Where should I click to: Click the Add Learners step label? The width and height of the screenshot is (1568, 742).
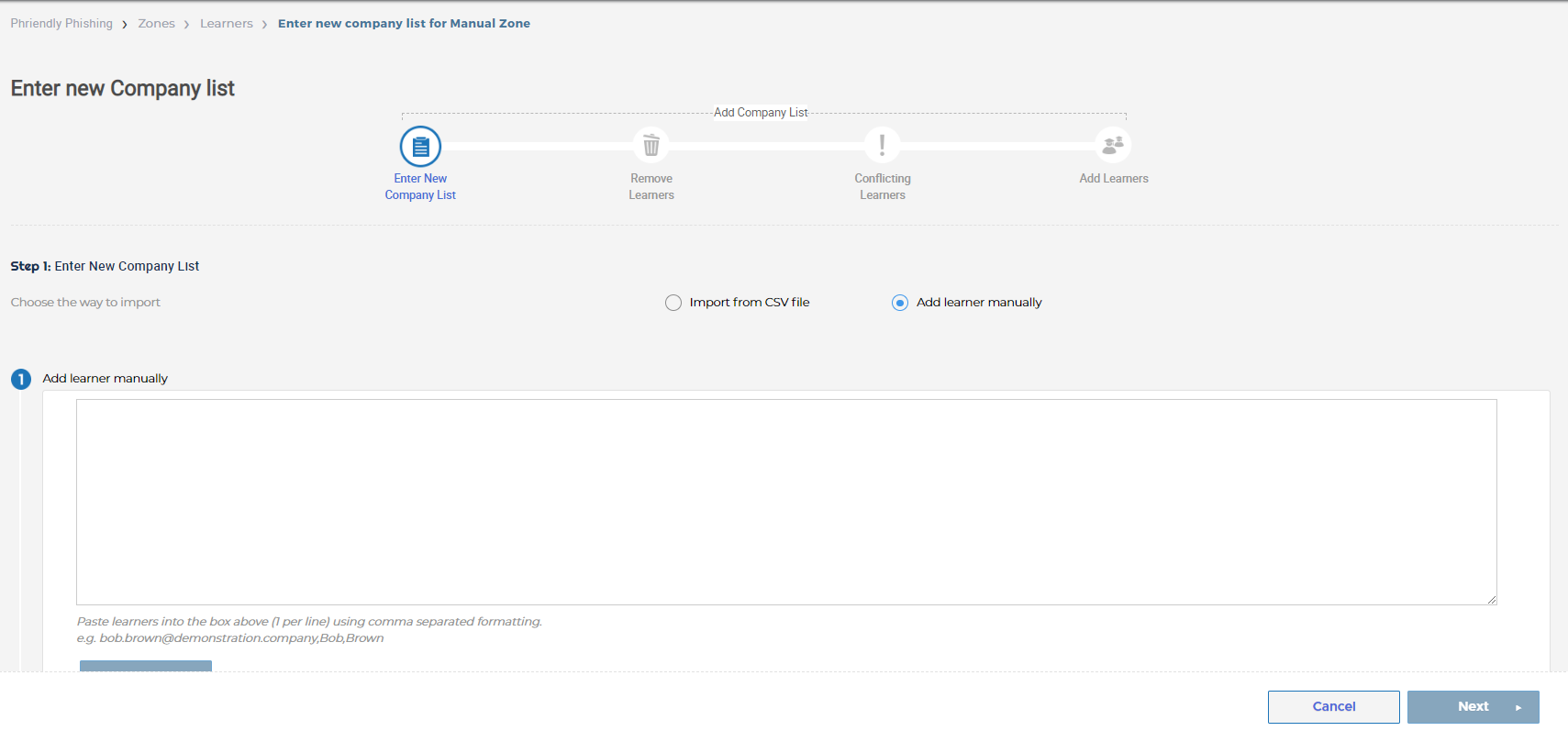1114,179
